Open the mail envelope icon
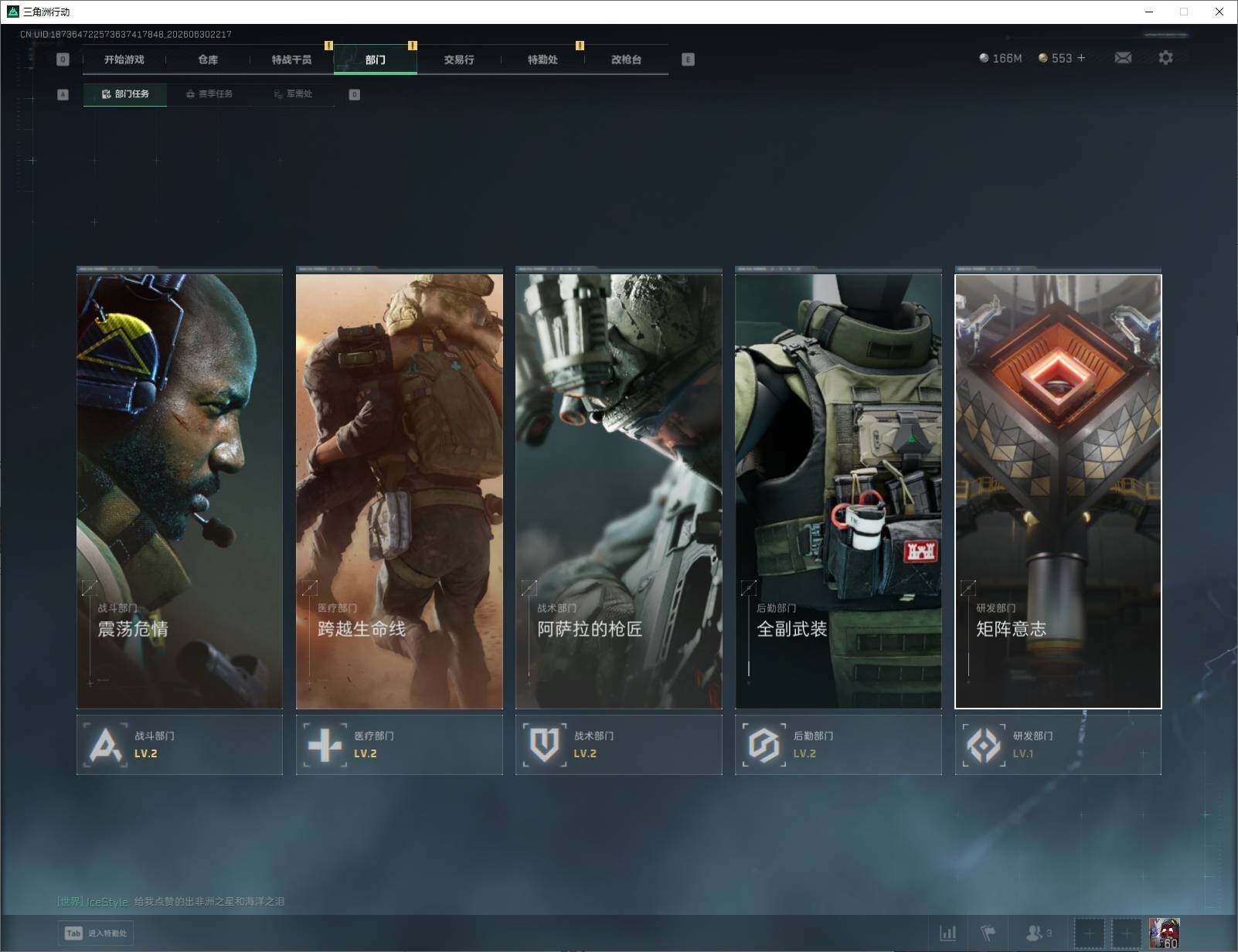This screenshot has height=952, width=1238. coord(1123,58)
